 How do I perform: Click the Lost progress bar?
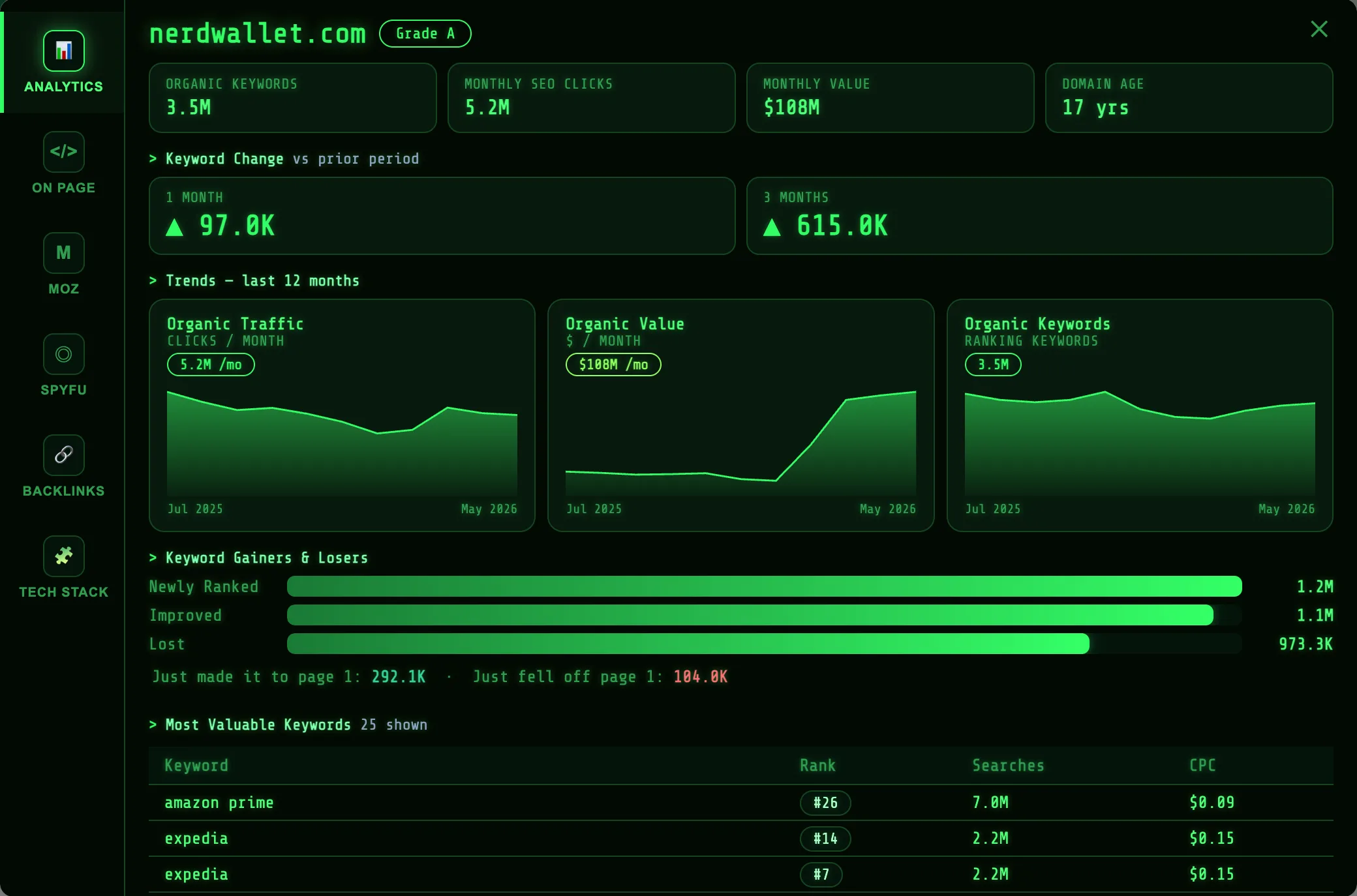click(764, 644)
